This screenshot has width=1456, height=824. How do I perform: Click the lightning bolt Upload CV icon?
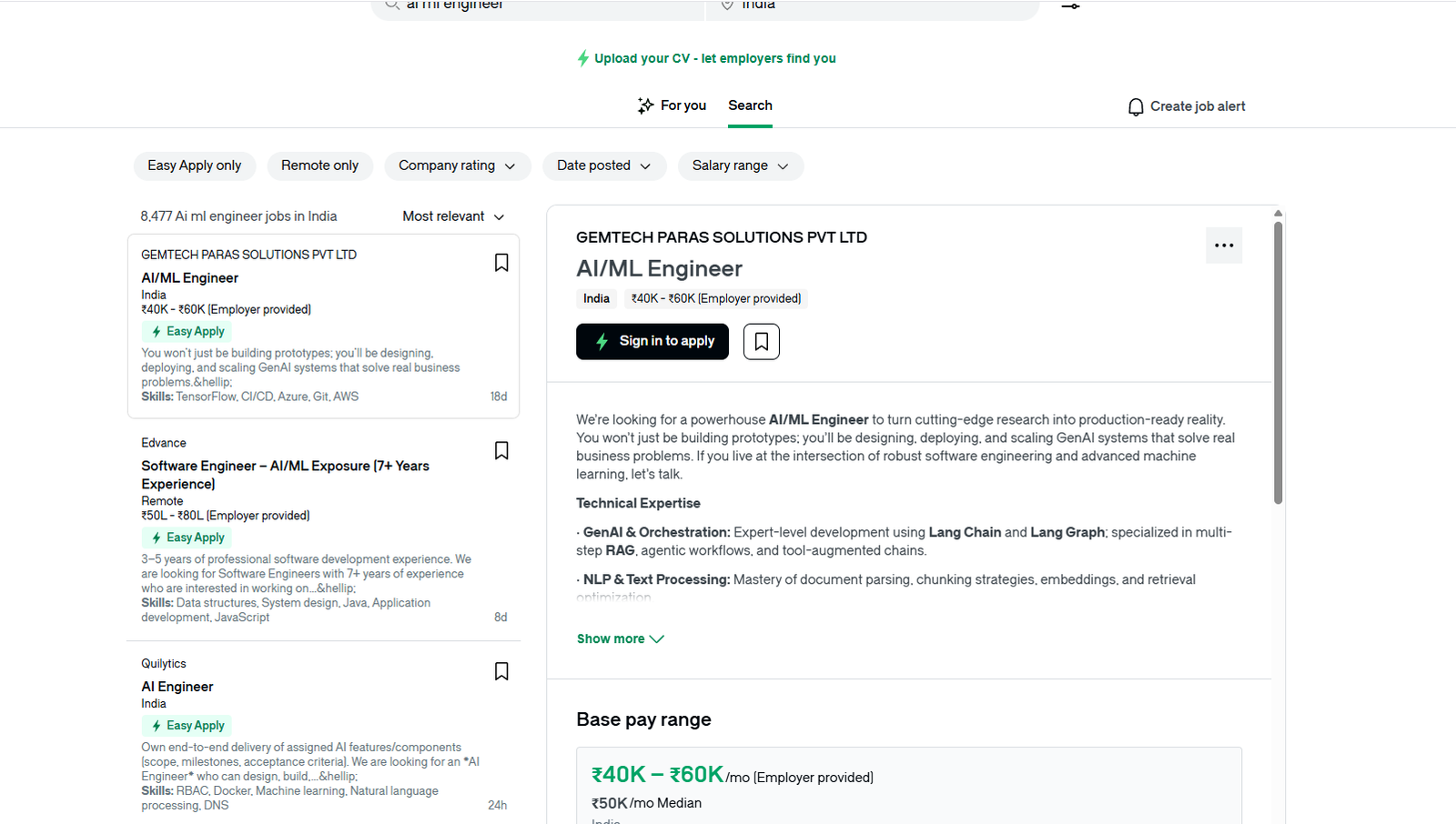pos(583,58)
